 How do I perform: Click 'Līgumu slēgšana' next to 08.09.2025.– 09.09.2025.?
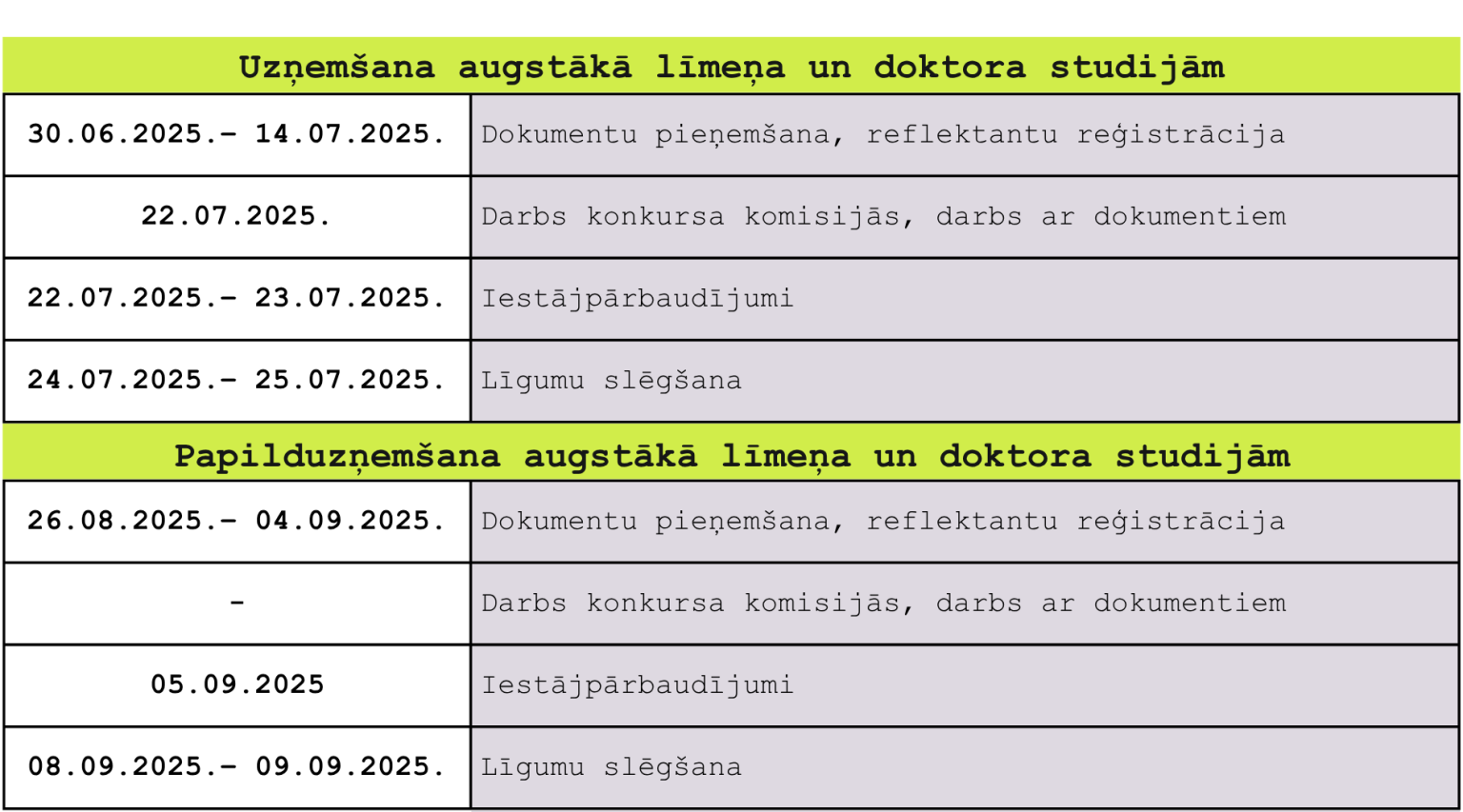[611, 767]
